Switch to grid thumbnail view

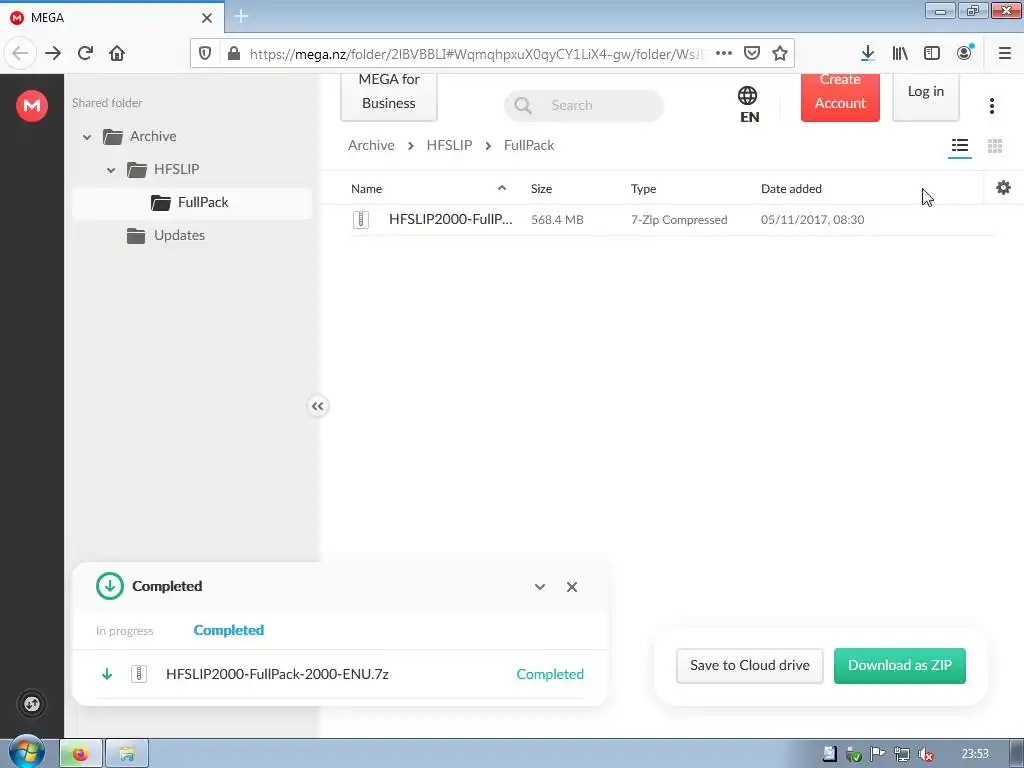point(995,146)
